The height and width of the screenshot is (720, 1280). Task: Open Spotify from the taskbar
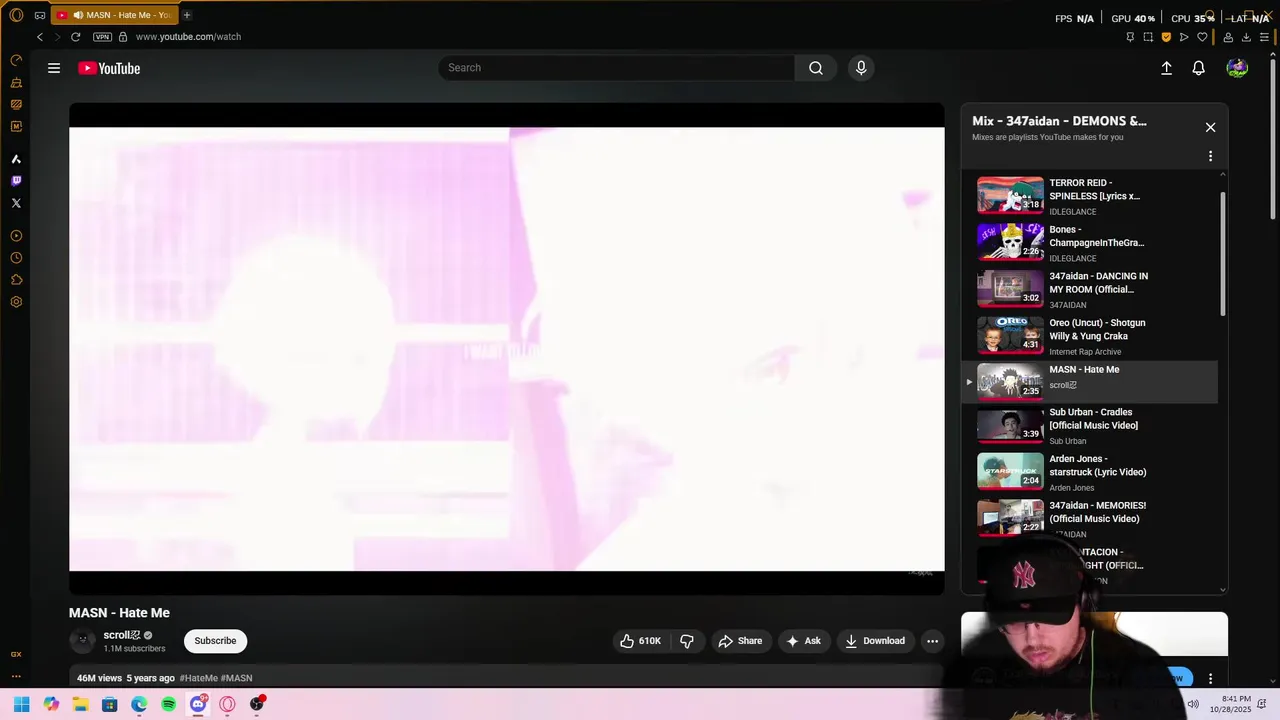tap(168, 704)
